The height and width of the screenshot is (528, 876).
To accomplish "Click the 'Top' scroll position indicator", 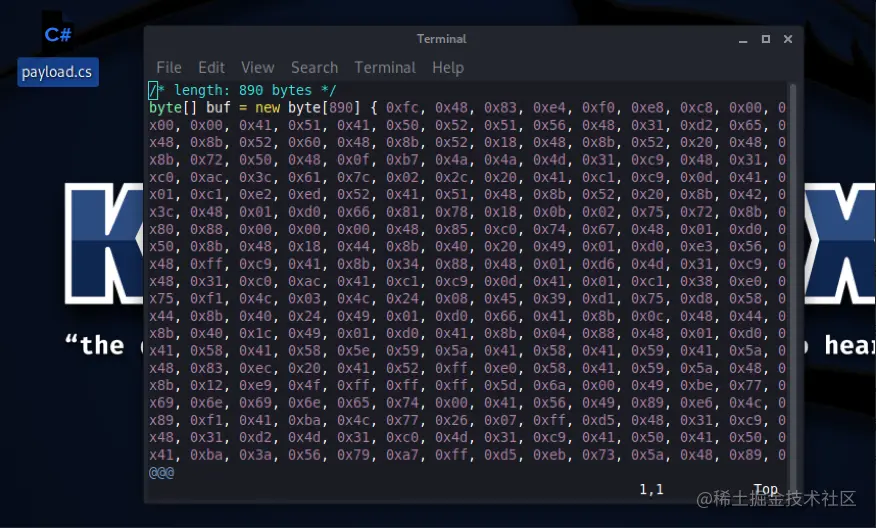I will [765, 489].
